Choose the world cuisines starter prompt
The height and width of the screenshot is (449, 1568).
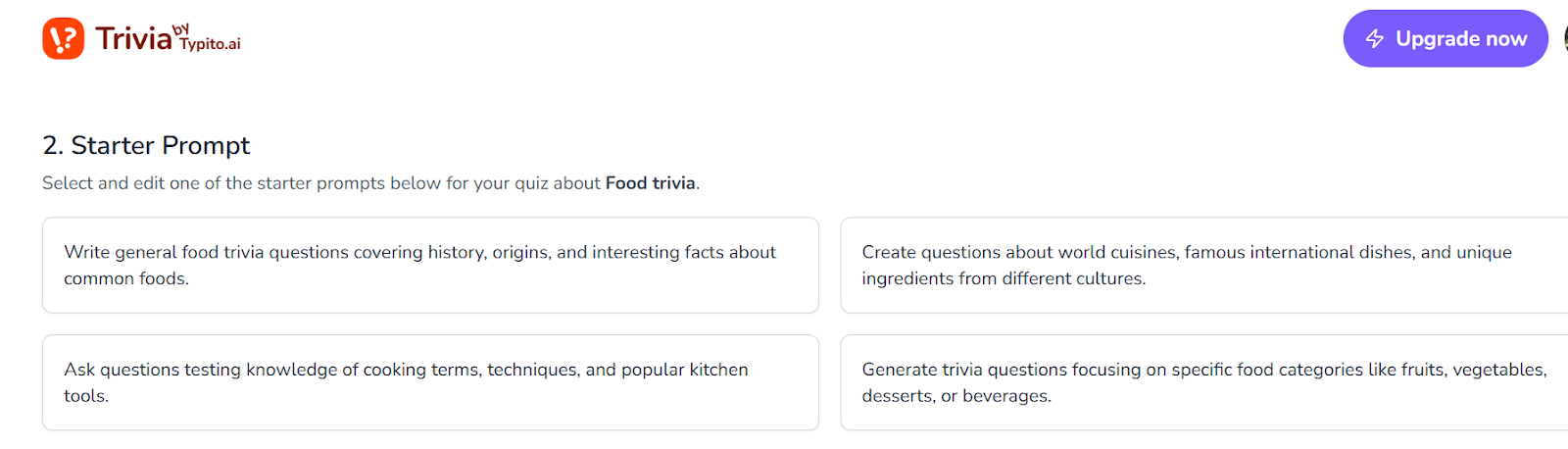pyautogui.click(x=1203, y=265)
